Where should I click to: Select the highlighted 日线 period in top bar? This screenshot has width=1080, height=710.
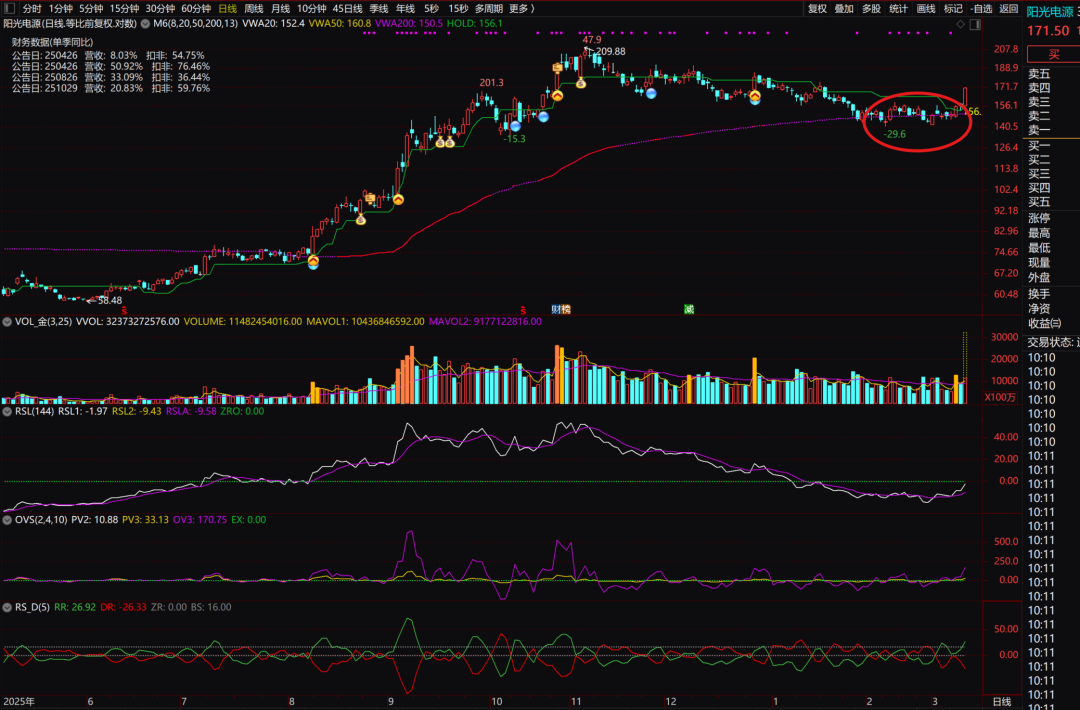tap(227, 8)
